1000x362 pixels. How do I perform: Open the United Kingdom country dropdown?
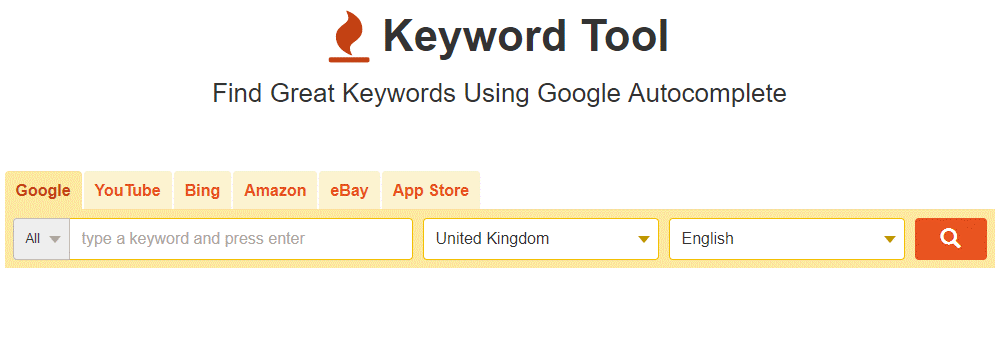(541, 239)
